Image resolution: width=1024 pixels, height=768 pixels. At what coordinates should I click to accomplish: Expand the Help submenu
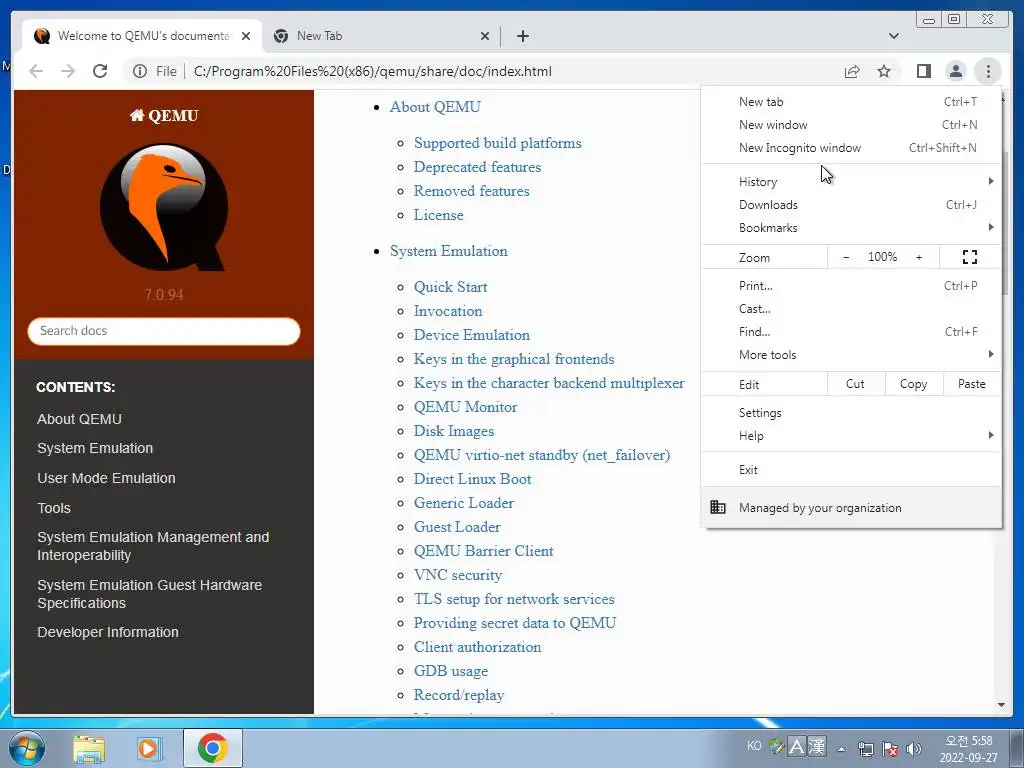[851, 436]
